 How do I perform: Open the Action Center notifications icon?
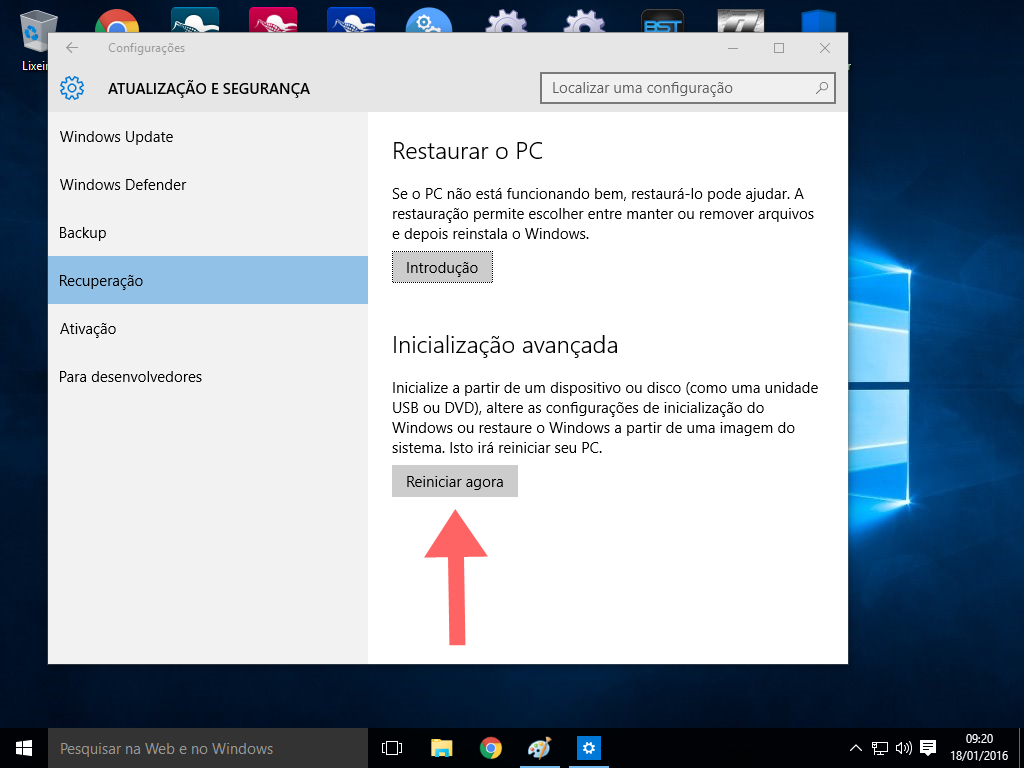click(x=928, y=748)
